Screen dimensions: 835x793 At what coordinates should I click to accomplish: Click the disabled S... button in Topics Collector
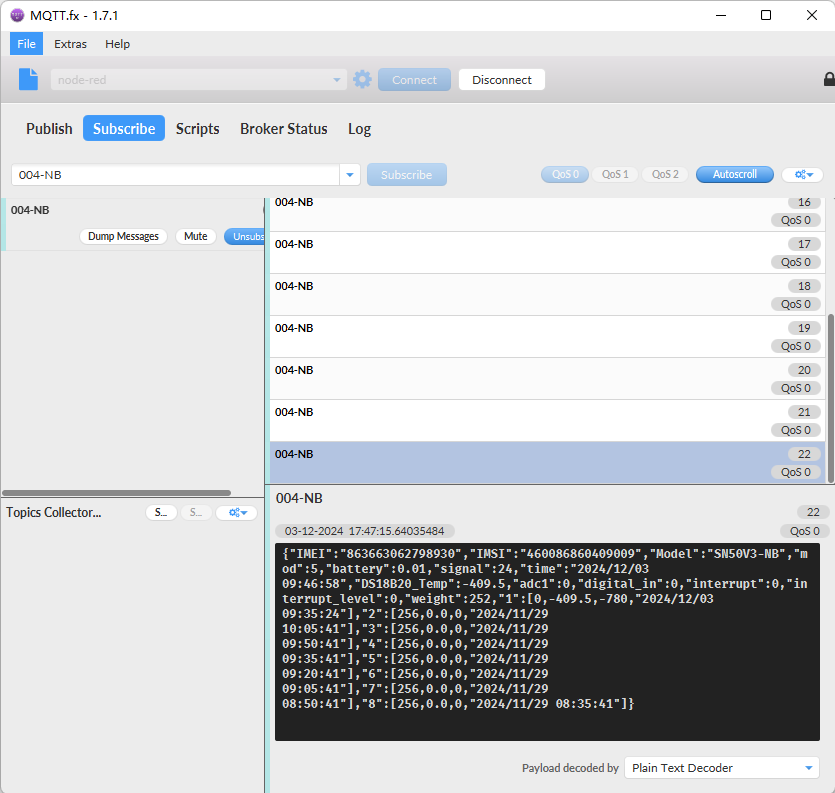[196, 512]
